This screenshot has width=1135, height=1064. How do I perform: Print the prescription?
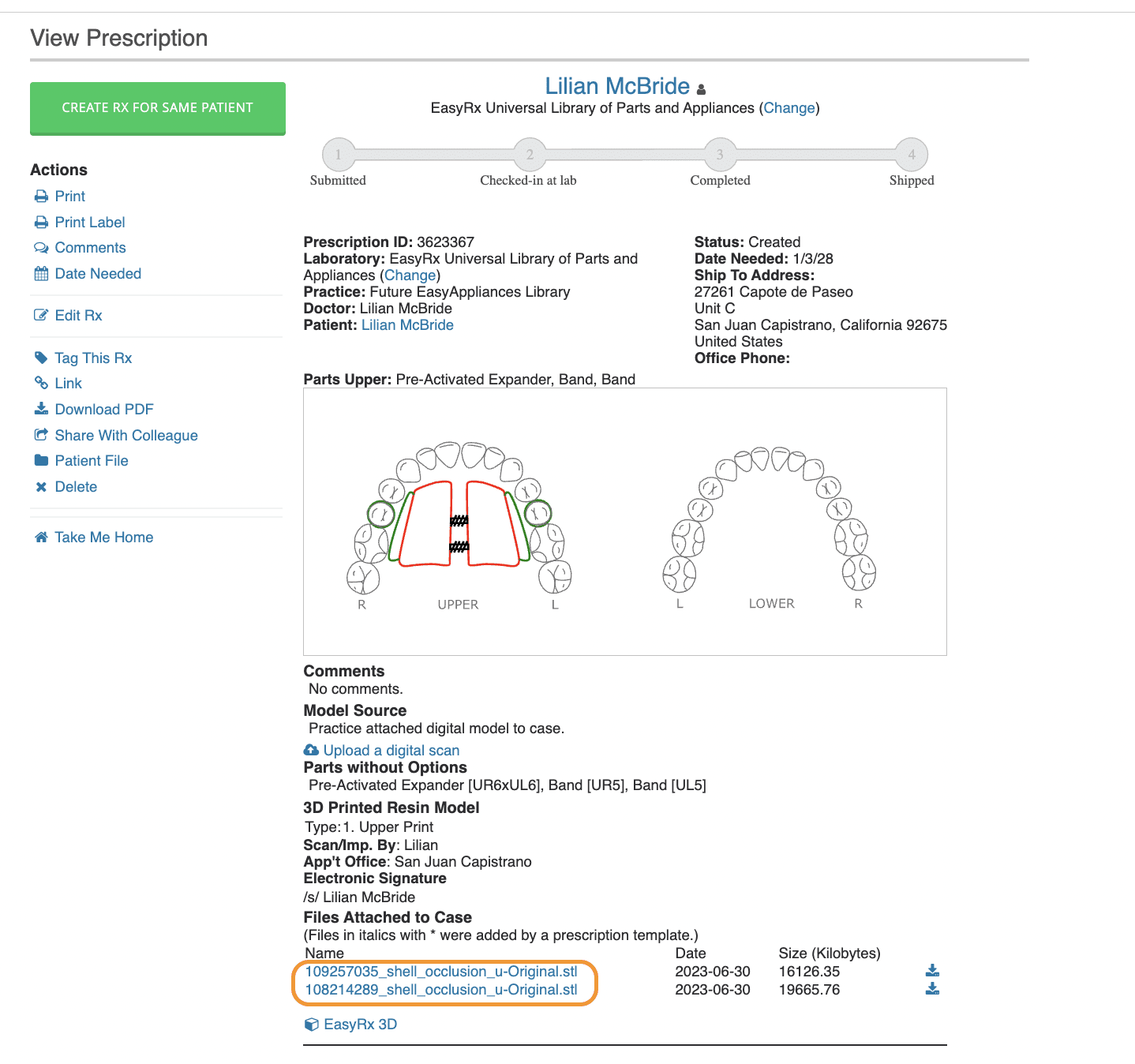click(69, 196)
